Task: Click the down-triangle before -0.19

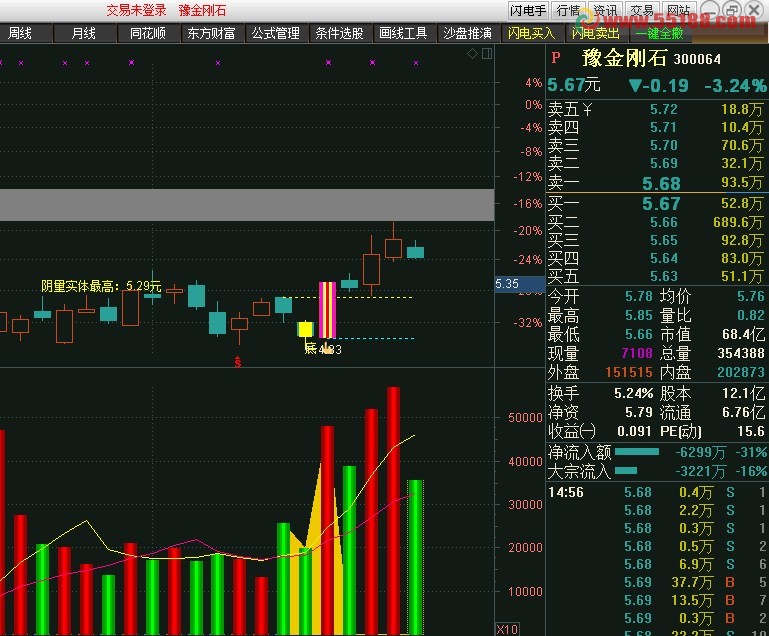Action: pos(635,86)
